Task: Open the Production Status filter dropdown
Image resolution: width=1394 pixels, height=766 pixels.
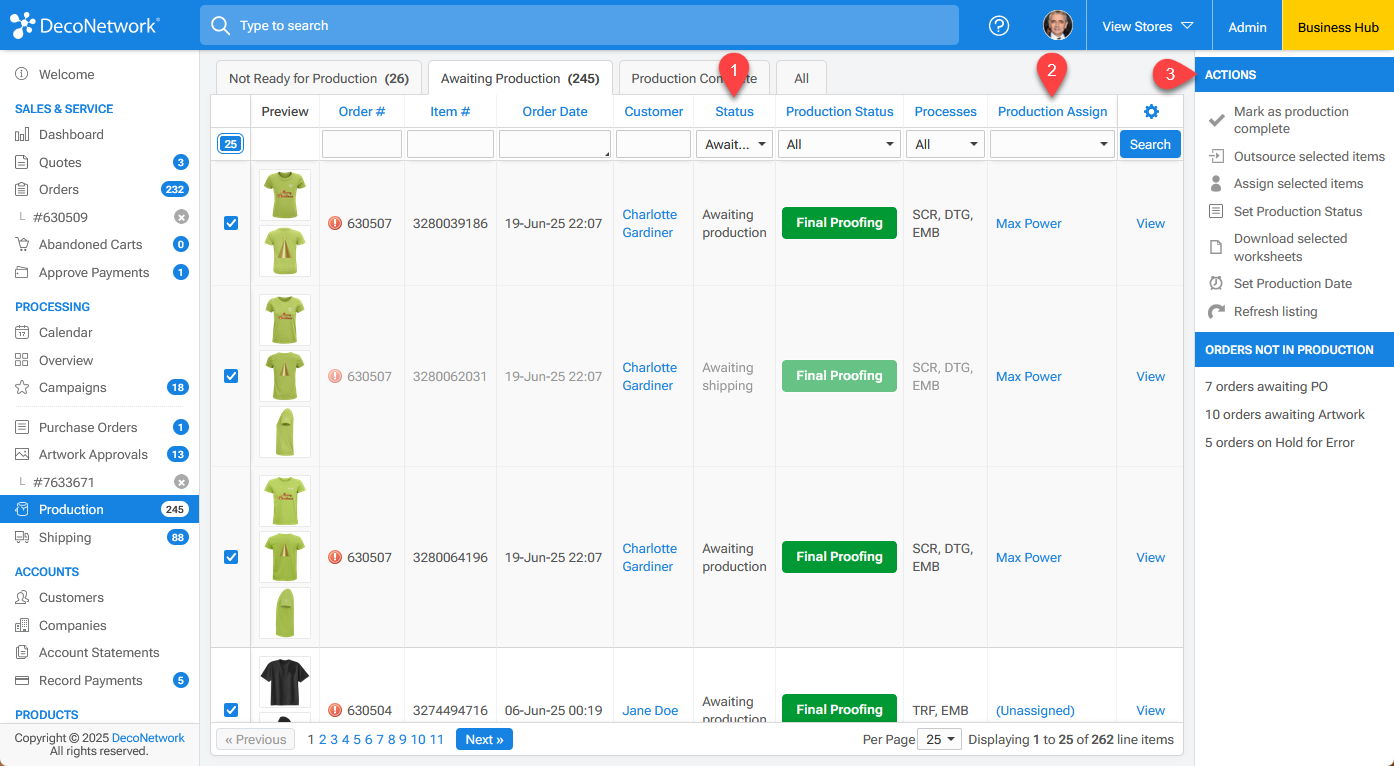Action: click(839, 145)
